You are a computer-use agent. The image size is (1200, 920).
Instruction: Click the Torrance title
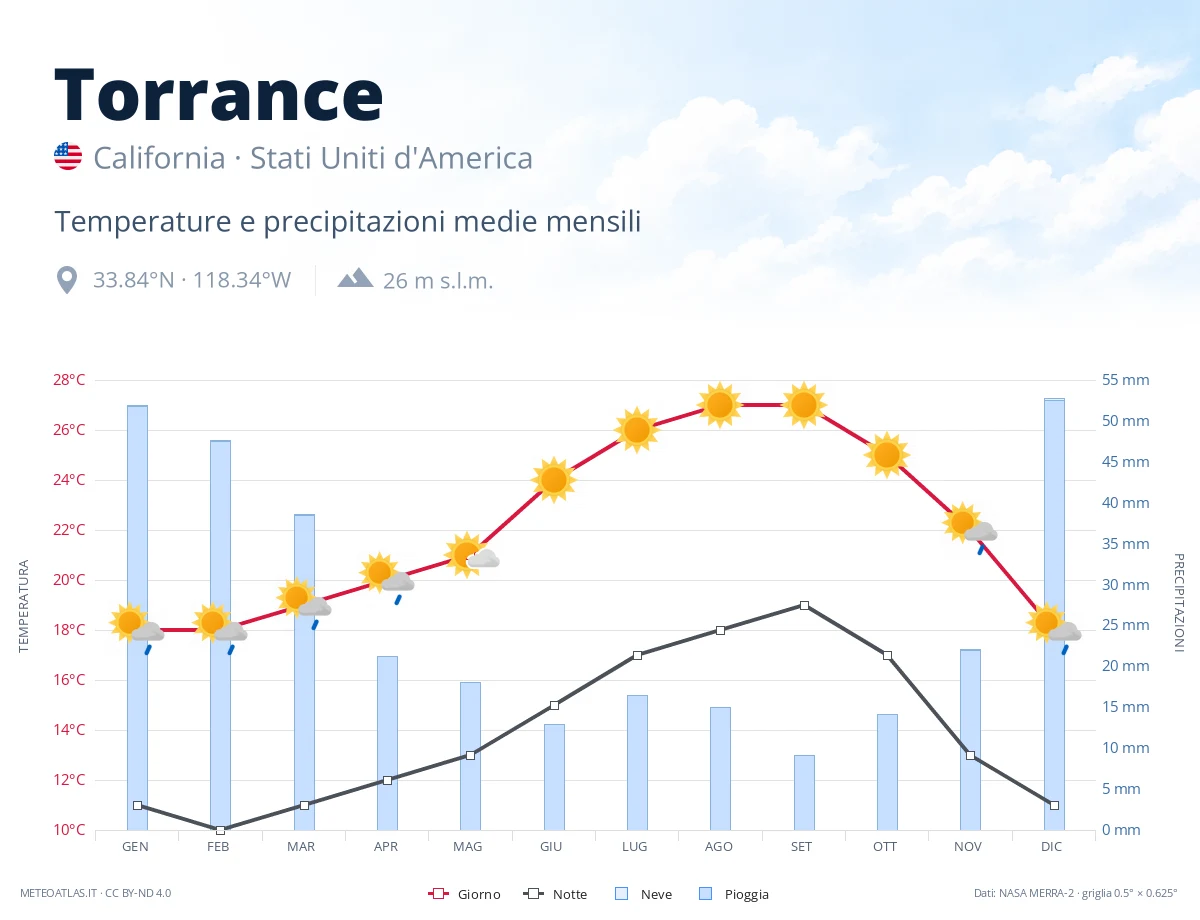(x=219, y=93)
